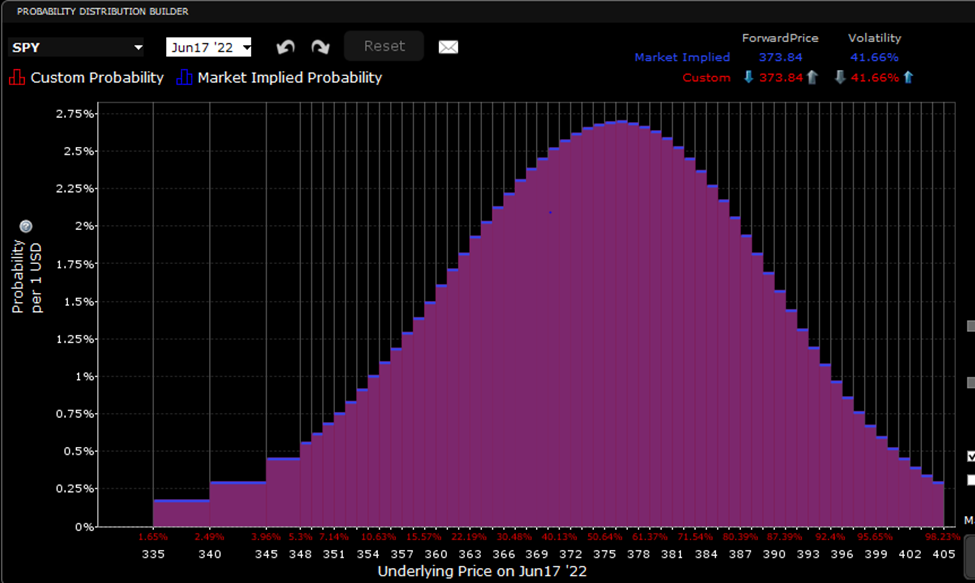Select the blue Market Implied row label
The image size is (975, 583).
tap(682, 57)
